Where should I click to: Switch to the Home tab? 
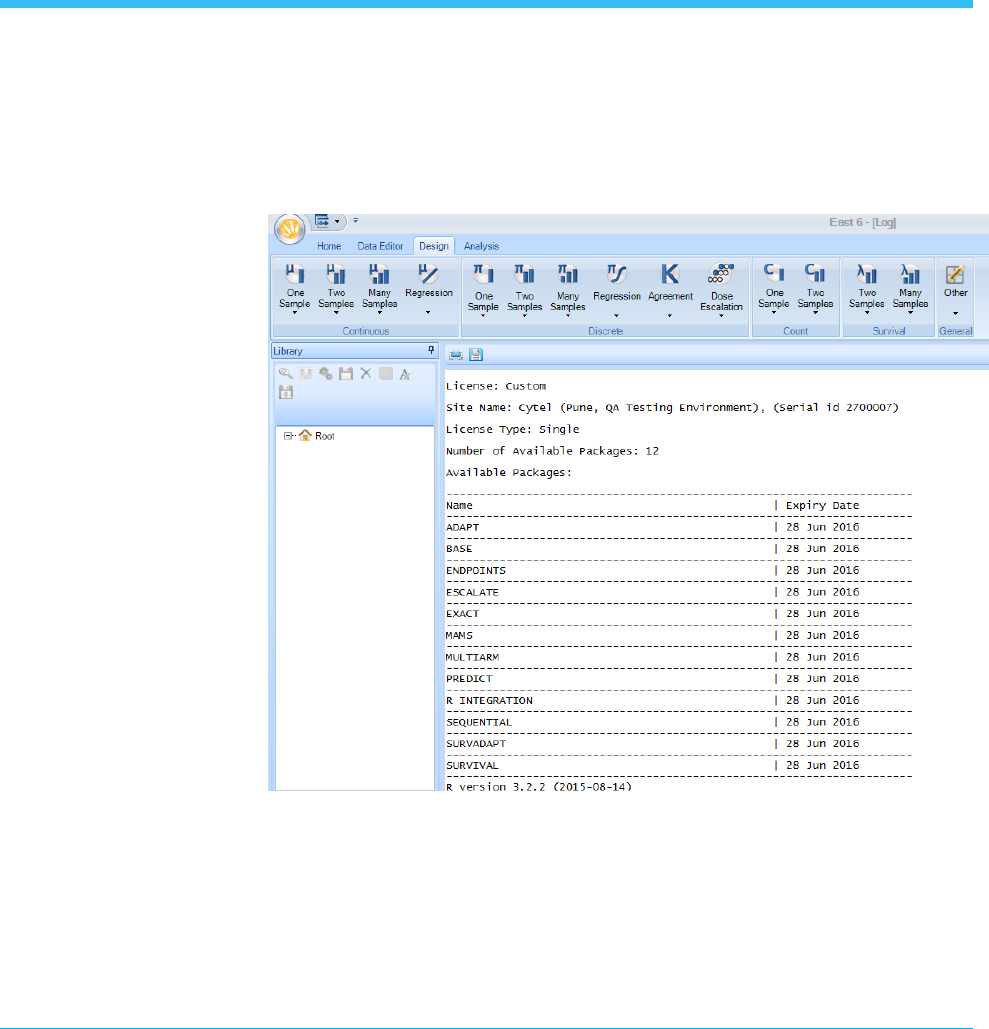tap(329, 246)
